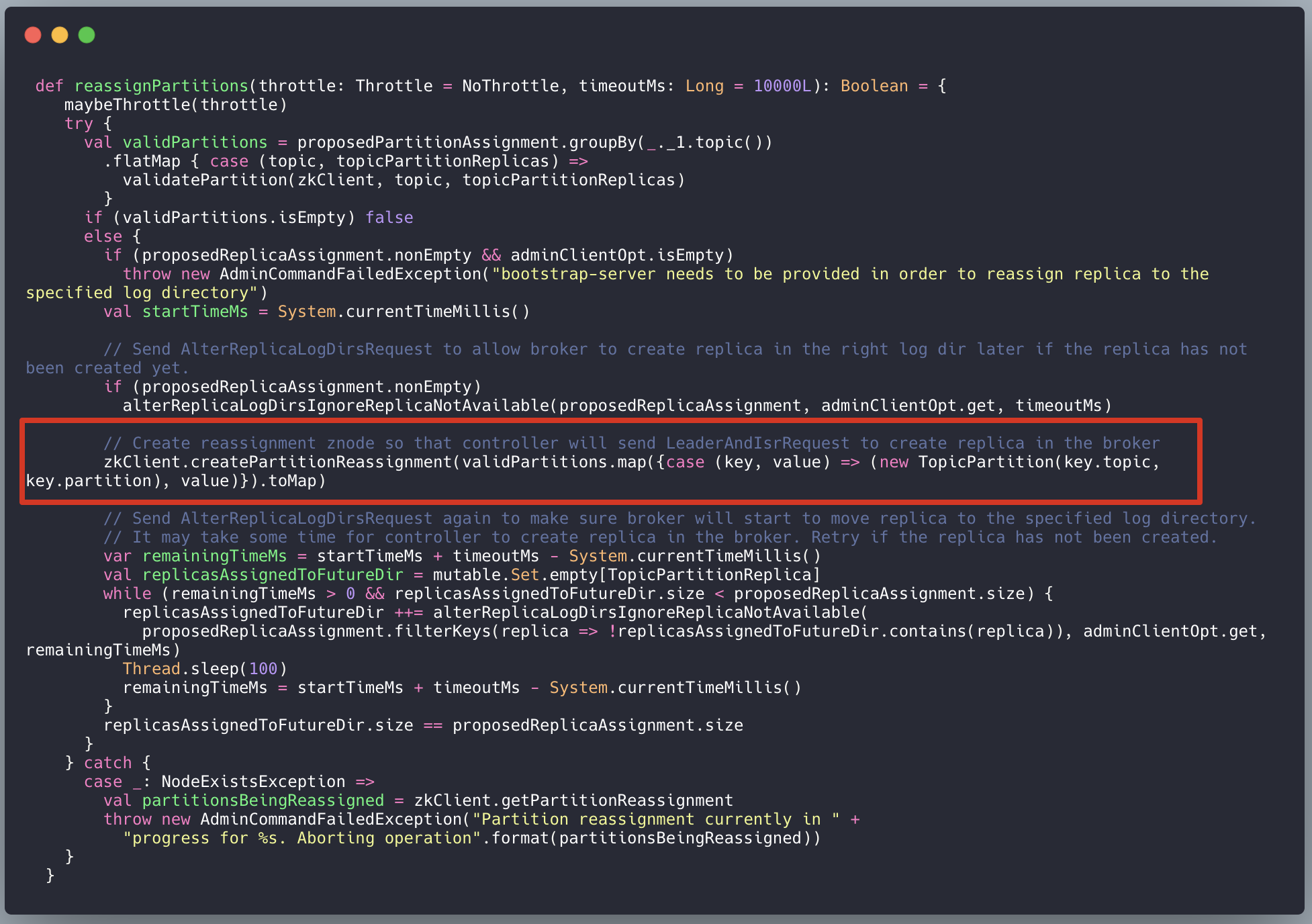
Task: Click the maybeThrottle(throttle) call
Action: tap(175, 105)
